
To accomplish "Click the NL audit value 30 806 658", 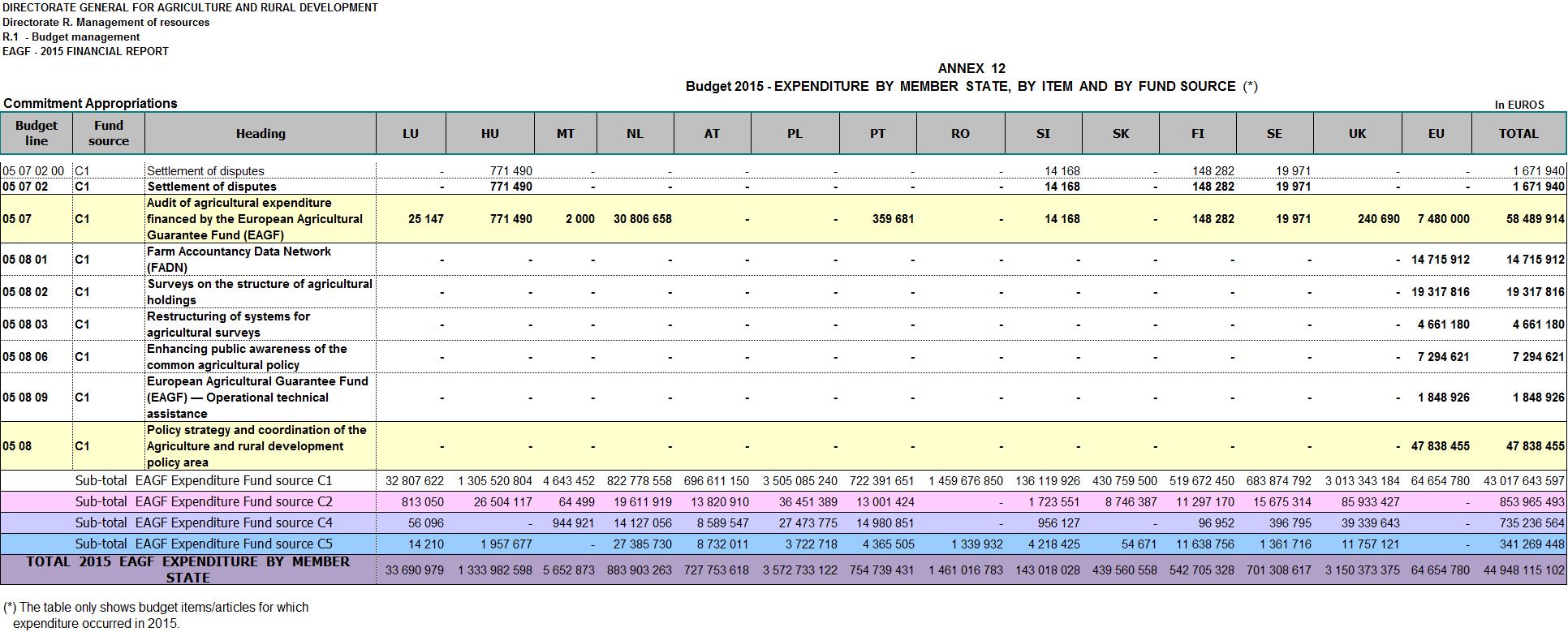I will pos(643,219).
